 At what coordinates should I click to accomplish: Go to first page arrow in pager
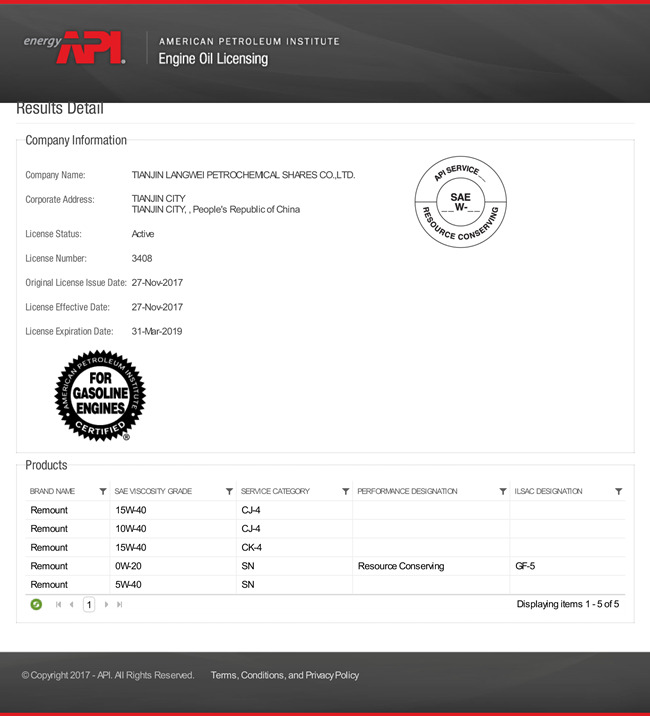tap(59, 604)
